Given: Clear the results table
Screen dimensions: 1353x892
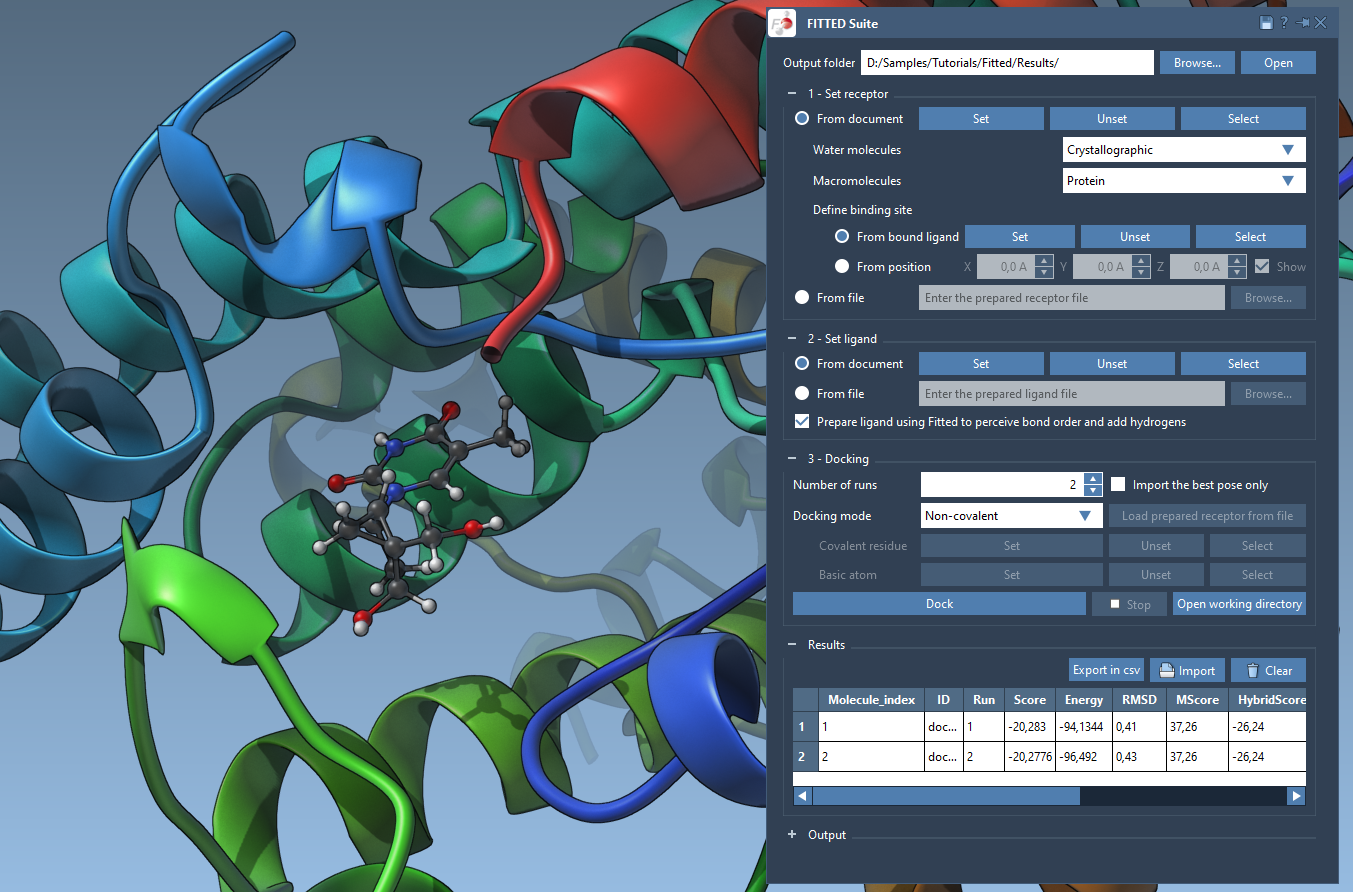Looking at the screenshot, I should coord(1268,670).
